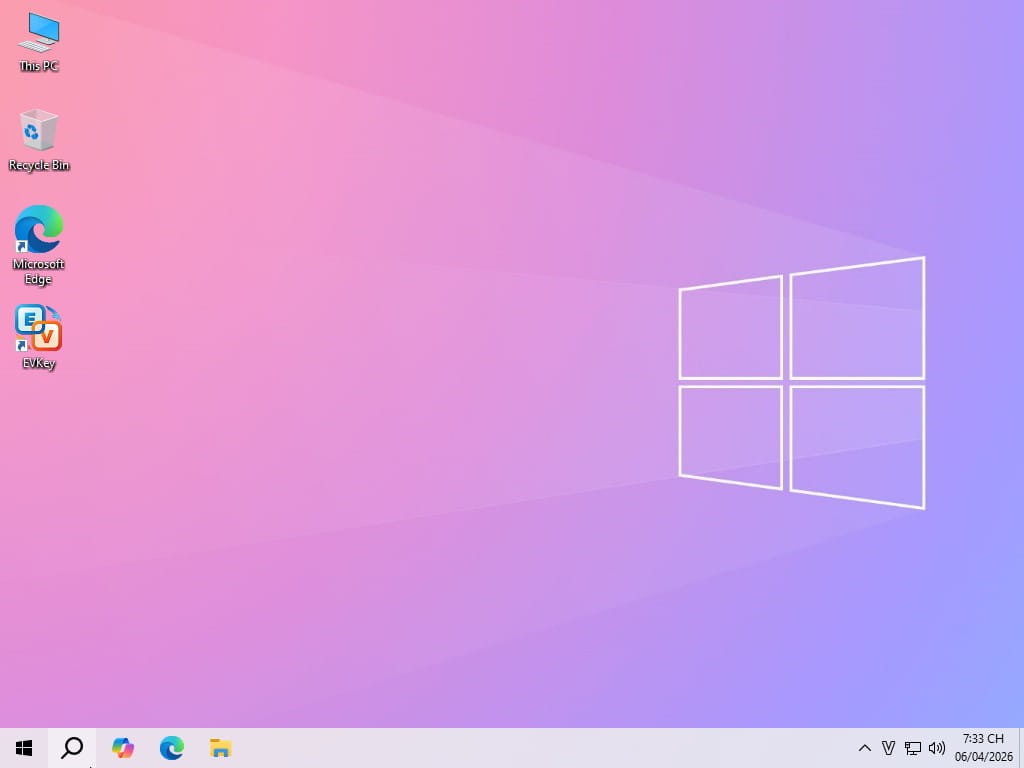Image resolution: width=1024 pixels, height=768 pixels.
Task: Open the clock showing 7:33 CH
Action: [984, 748]
